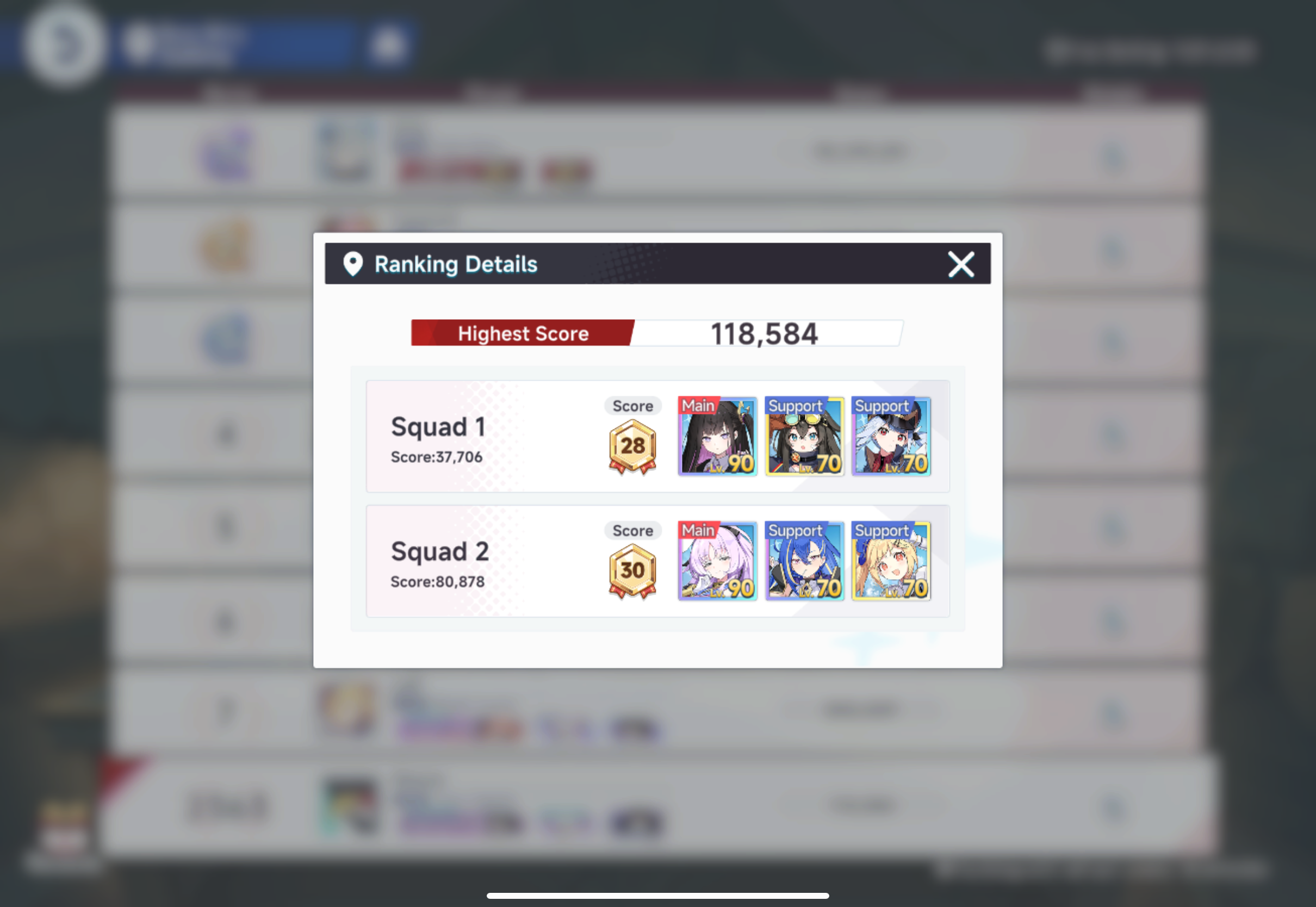Select Squad 2 blonde Support character

(891, 561)
